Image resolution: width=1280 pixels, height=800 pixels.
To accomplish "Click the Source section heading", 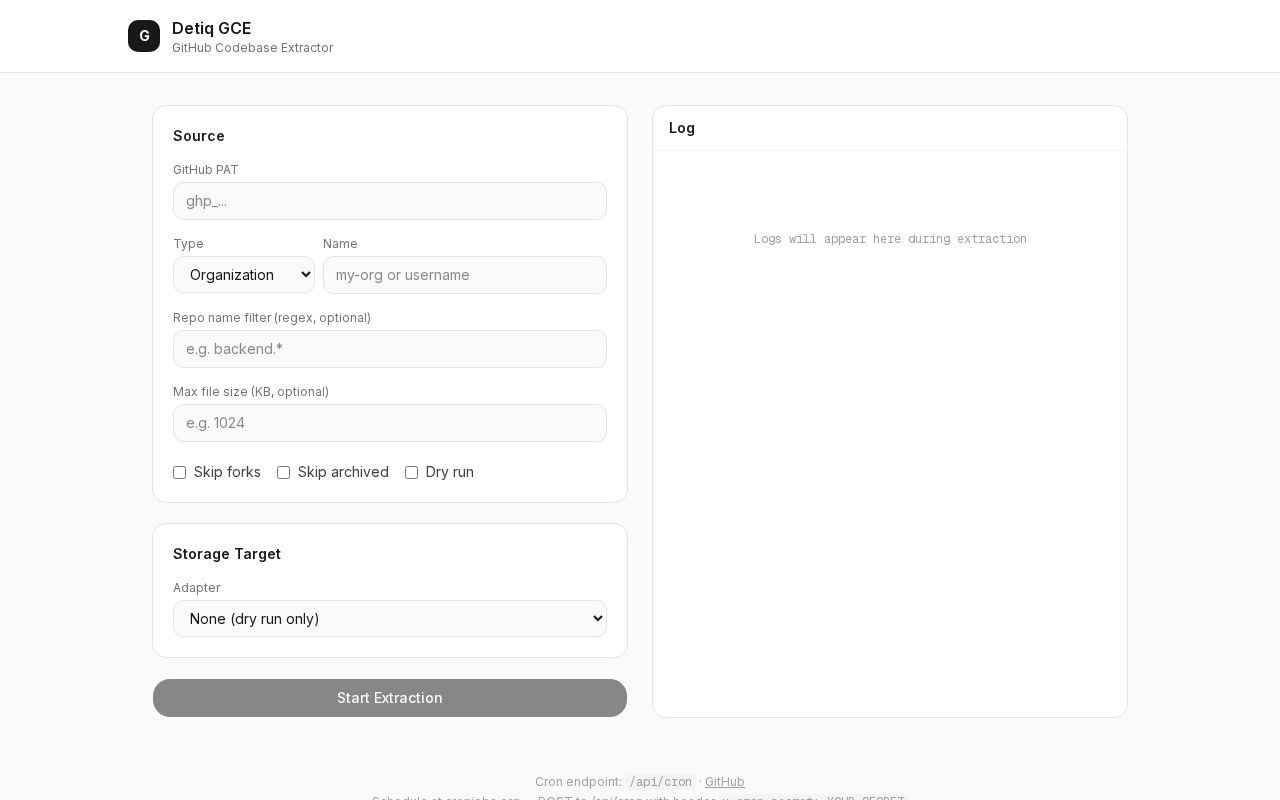I will (199, 136).
